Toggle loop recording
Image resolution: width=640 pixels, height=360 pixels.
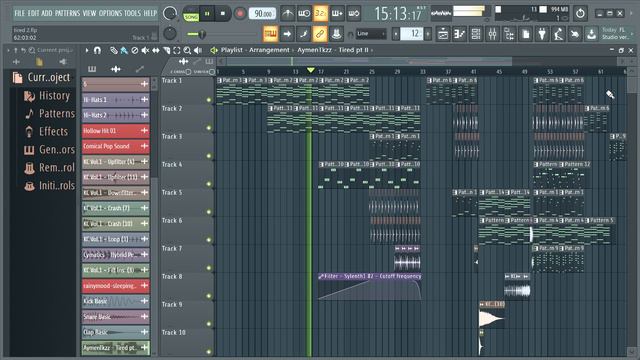tap(354, 13)
